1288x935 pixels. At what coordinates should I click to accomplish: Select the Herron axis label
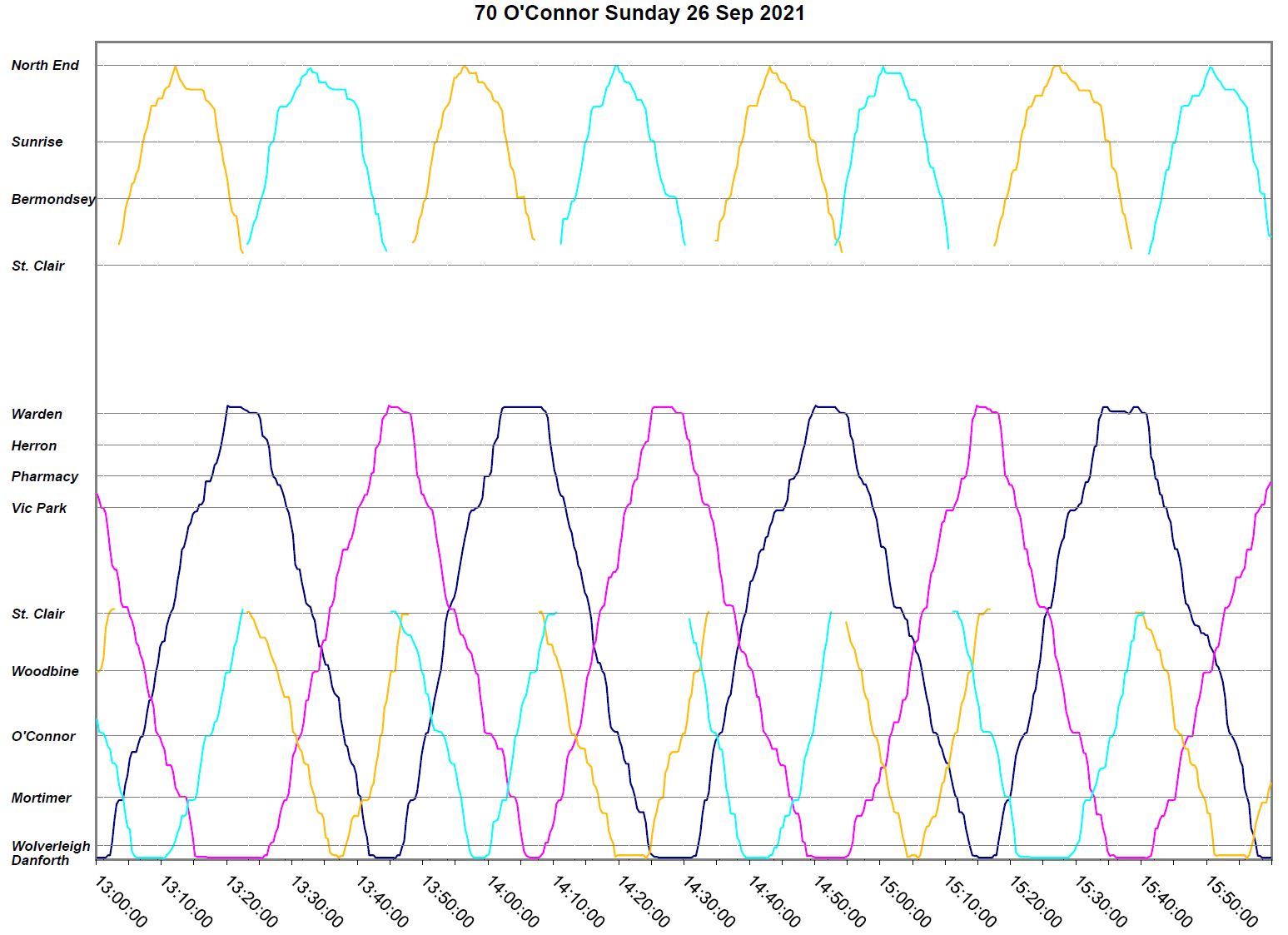34,446
